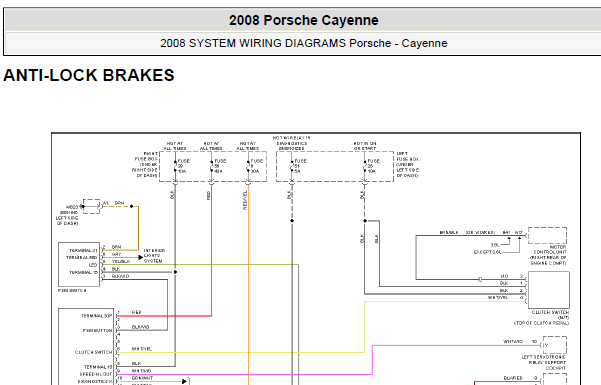Click the 'SPEED HI OUT' pin label
This screenshot has height=385, width=601.
(96, 374)
